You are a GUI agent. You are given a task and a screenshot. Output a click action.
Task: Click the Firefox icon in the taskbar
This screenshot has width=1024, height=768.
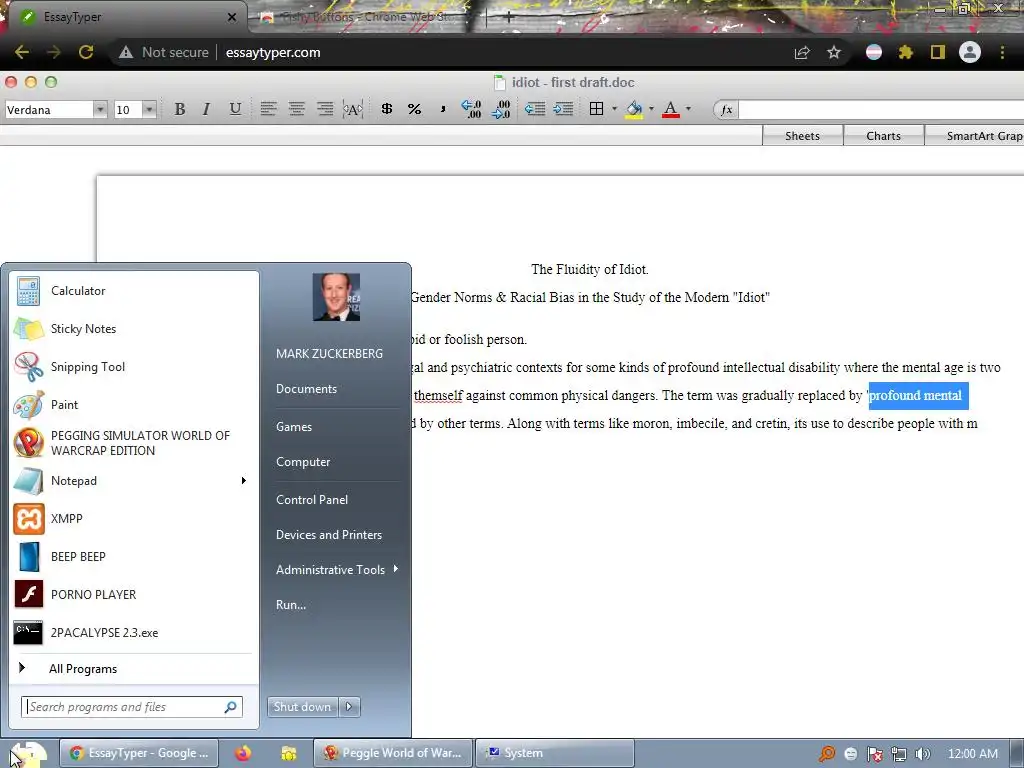(243, 753)
